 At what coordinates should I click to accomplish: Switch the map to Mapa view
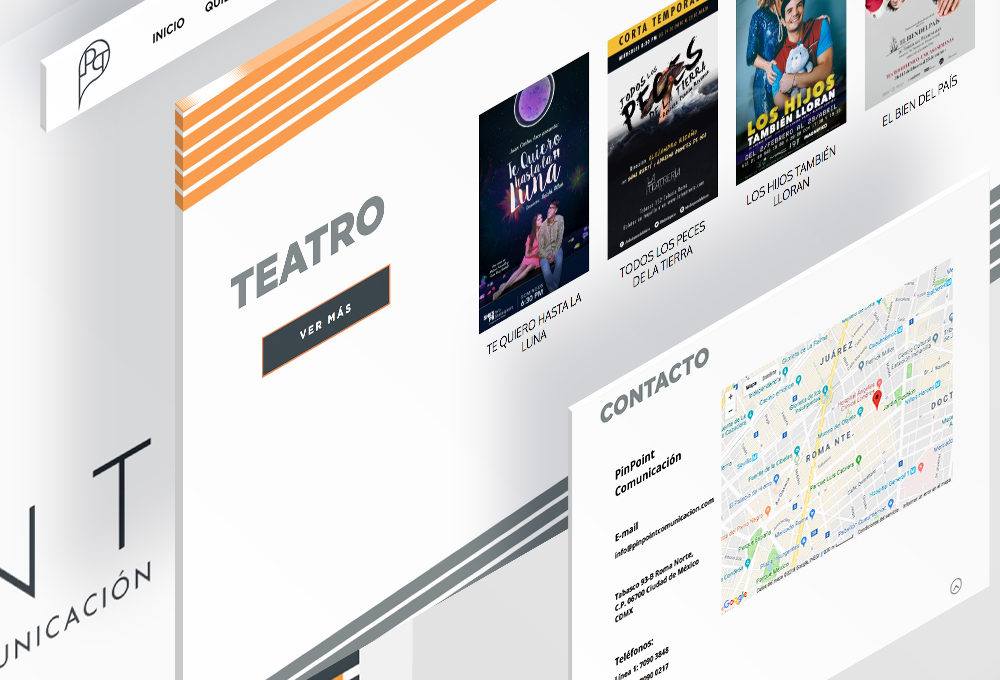pos(750,384)
